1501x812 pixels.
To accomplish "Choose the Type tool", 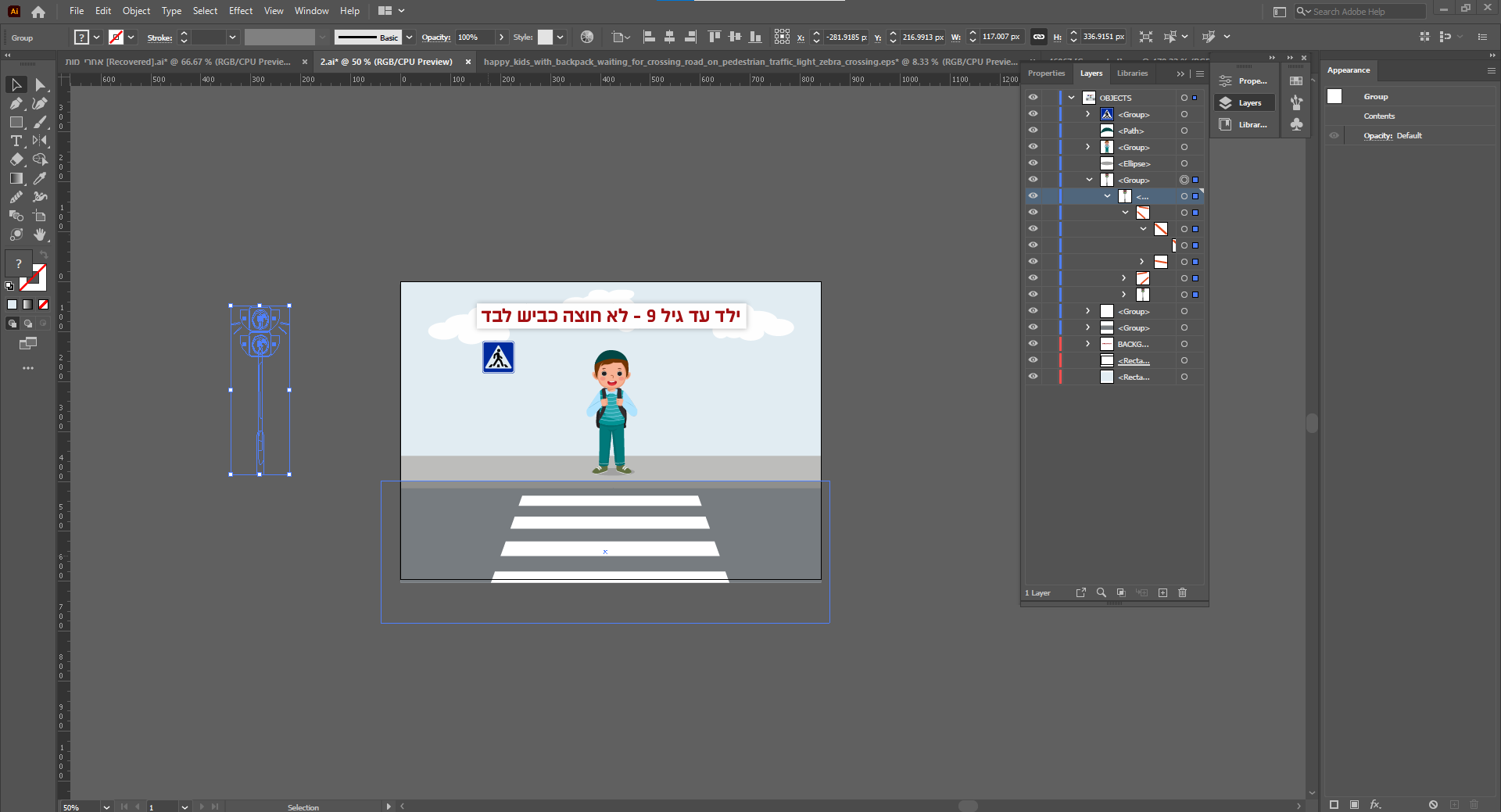I will click(x=16, y=141).
